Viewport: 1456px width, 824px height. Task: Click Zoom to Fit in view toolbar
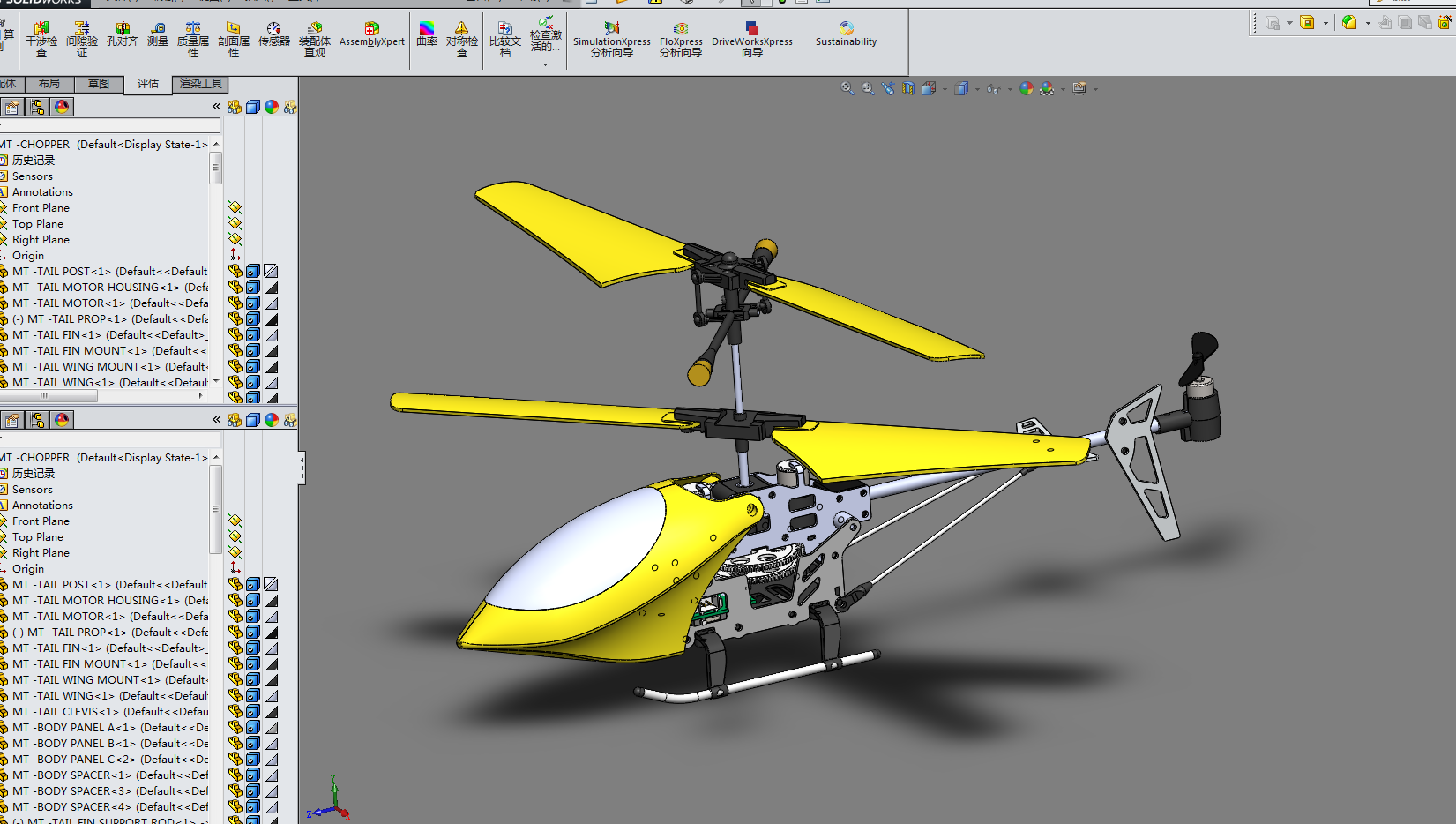(847, 88)
